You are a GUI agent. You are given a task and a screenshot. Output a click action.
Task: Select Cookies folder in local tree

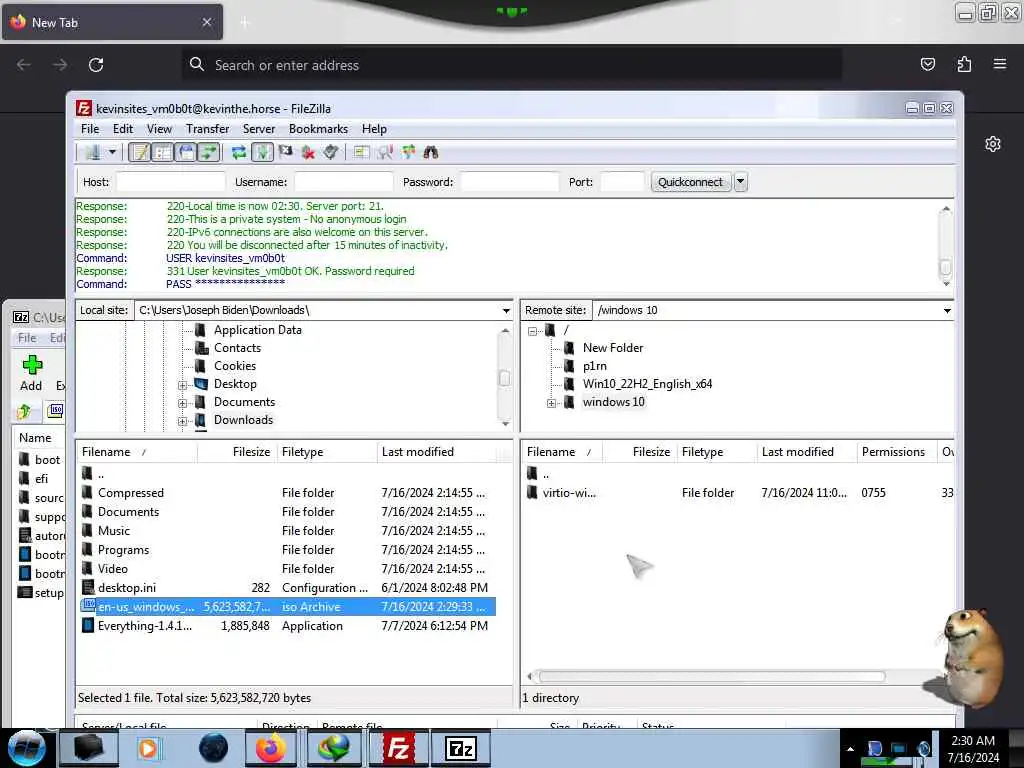[x=234, y=366]
